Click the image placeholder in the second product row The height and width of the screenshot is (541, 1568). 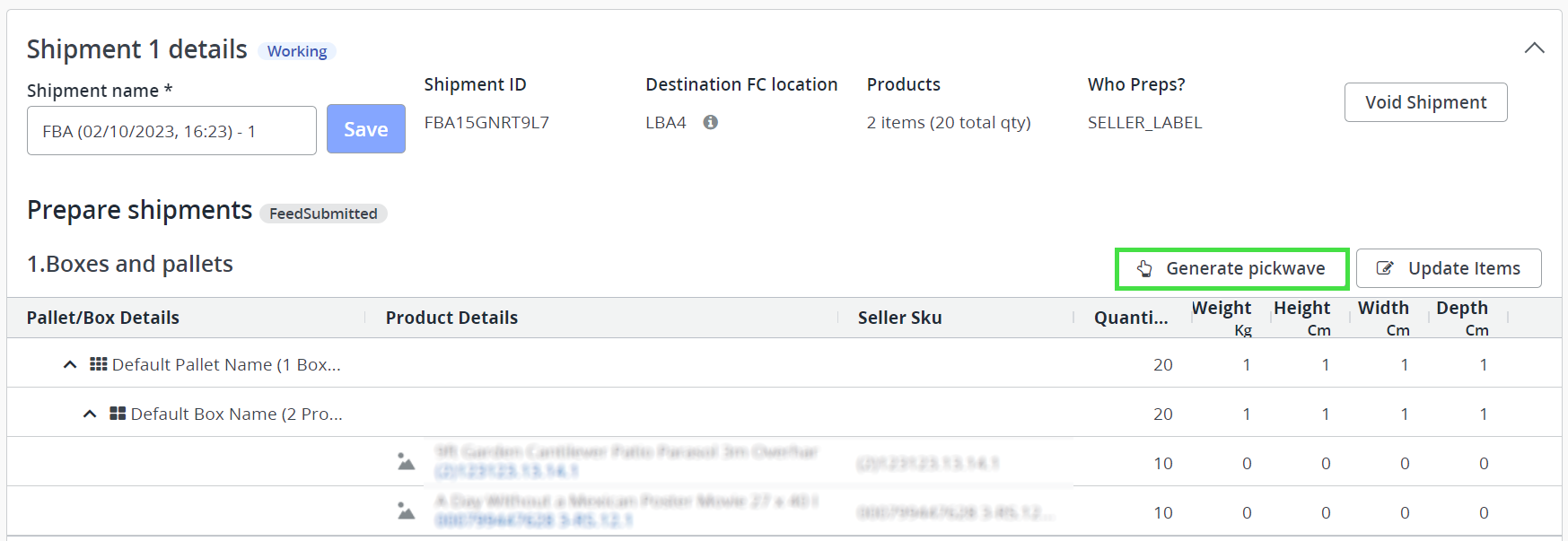[407, 511]
